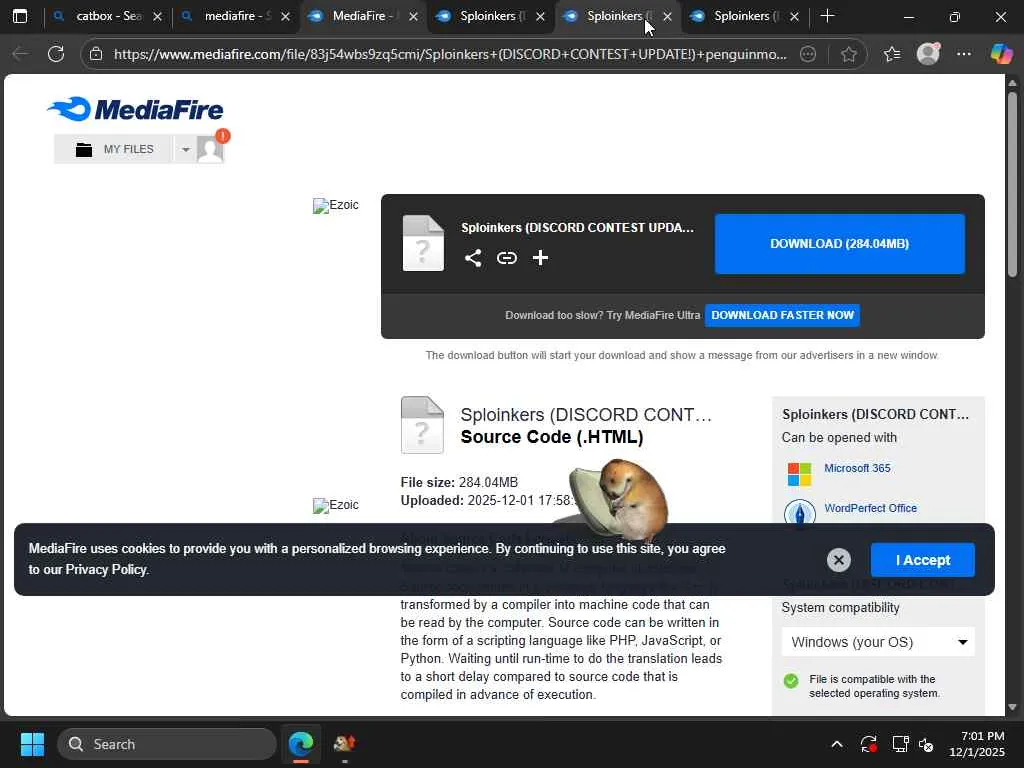Screen dimensions: 1024x768
Task: Open the WordPerfect Office link
Action: (870, 508)
